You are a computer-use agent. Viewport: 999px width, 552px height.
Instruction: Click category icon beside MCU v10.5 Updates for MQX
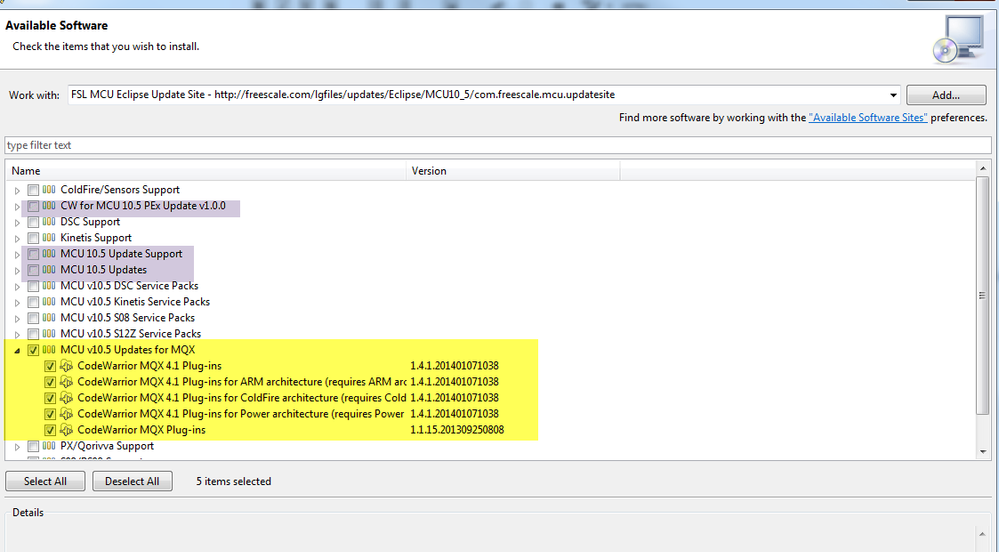(49, 349)
